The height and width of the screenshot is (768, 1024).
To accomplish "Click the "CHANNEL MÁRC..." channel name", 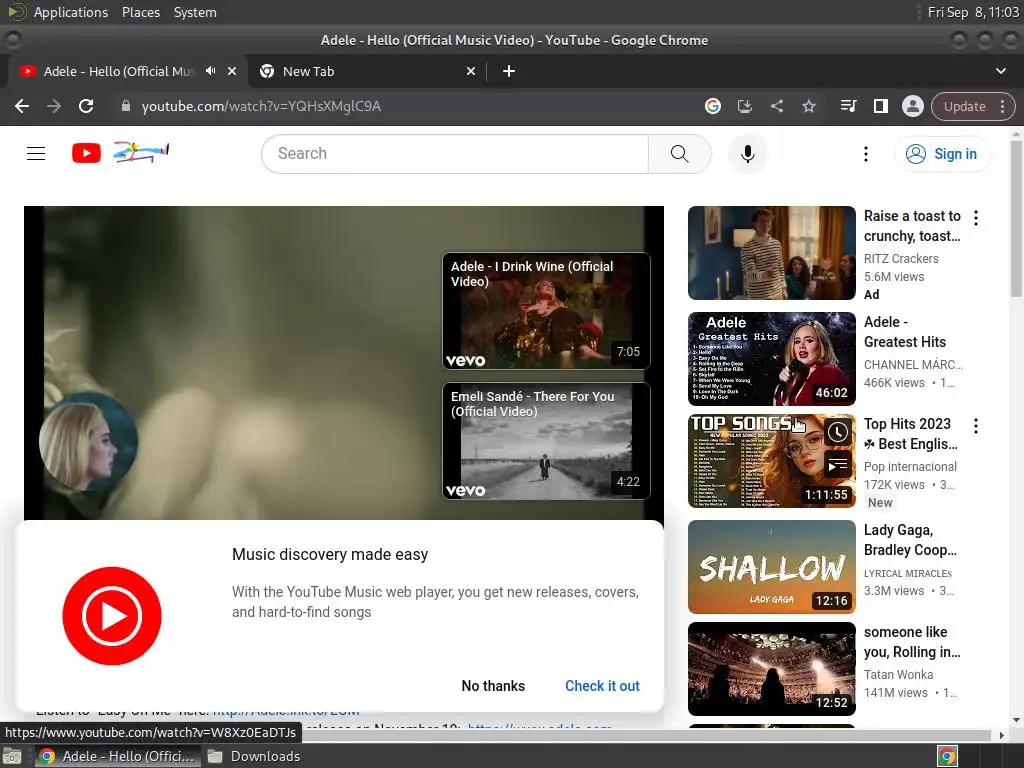I will [913, 364].
